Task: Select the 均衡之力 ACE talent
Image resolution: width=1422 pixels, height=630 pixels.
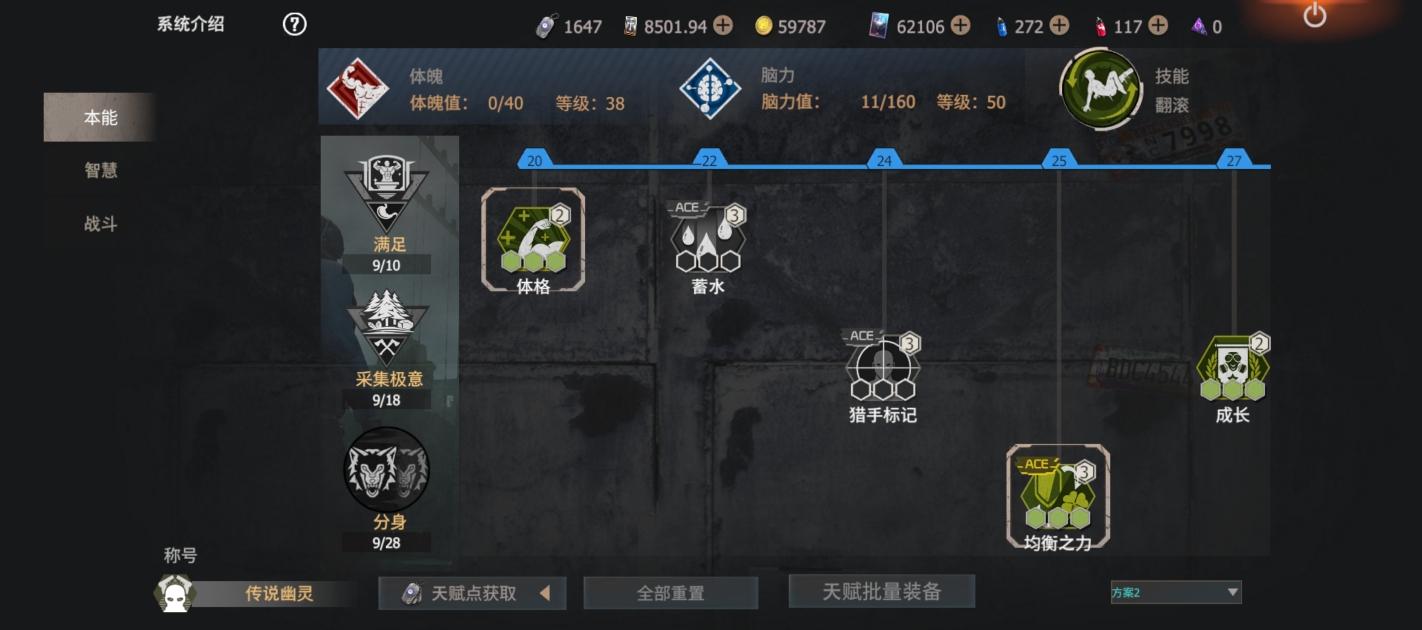Action: (1058, 497)
